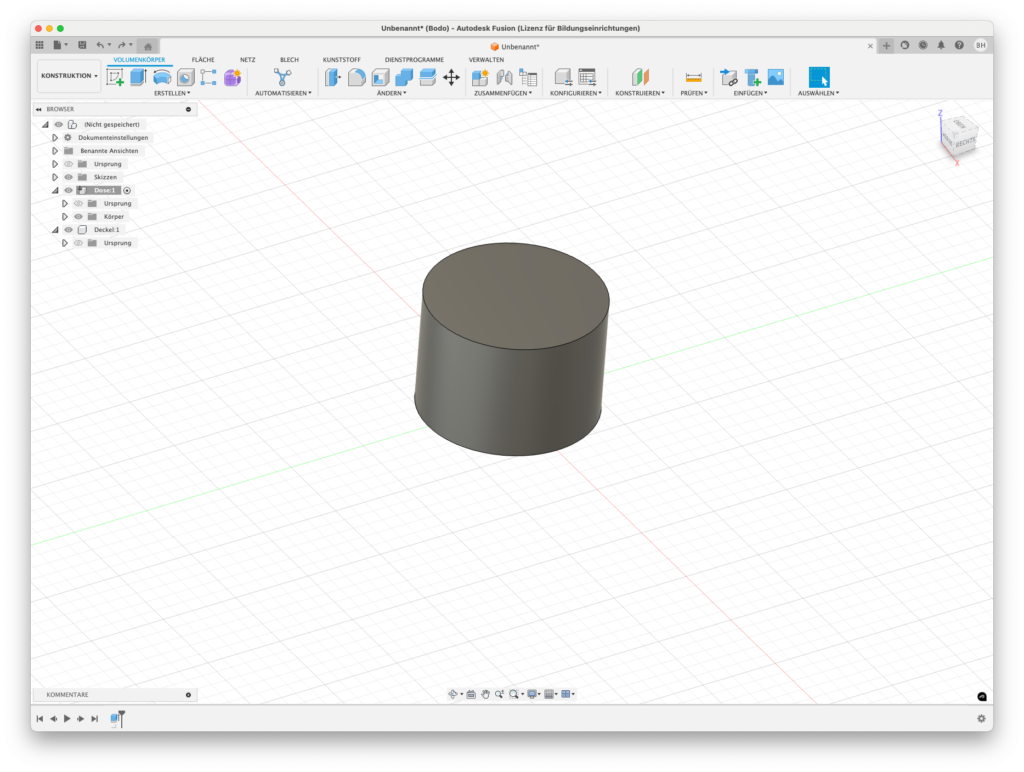Click the activate radio button beside Dose:1

coord(127,190)
